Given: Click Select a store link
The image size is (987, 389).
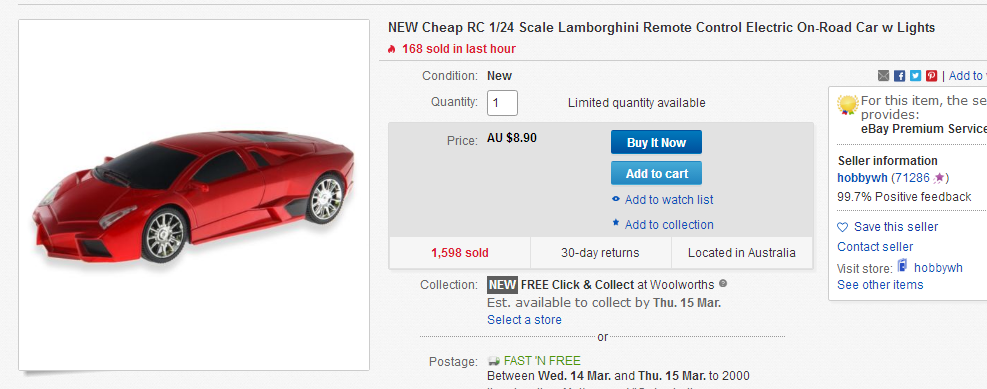Looking at the screenshot, I should [x=524, y=320].
